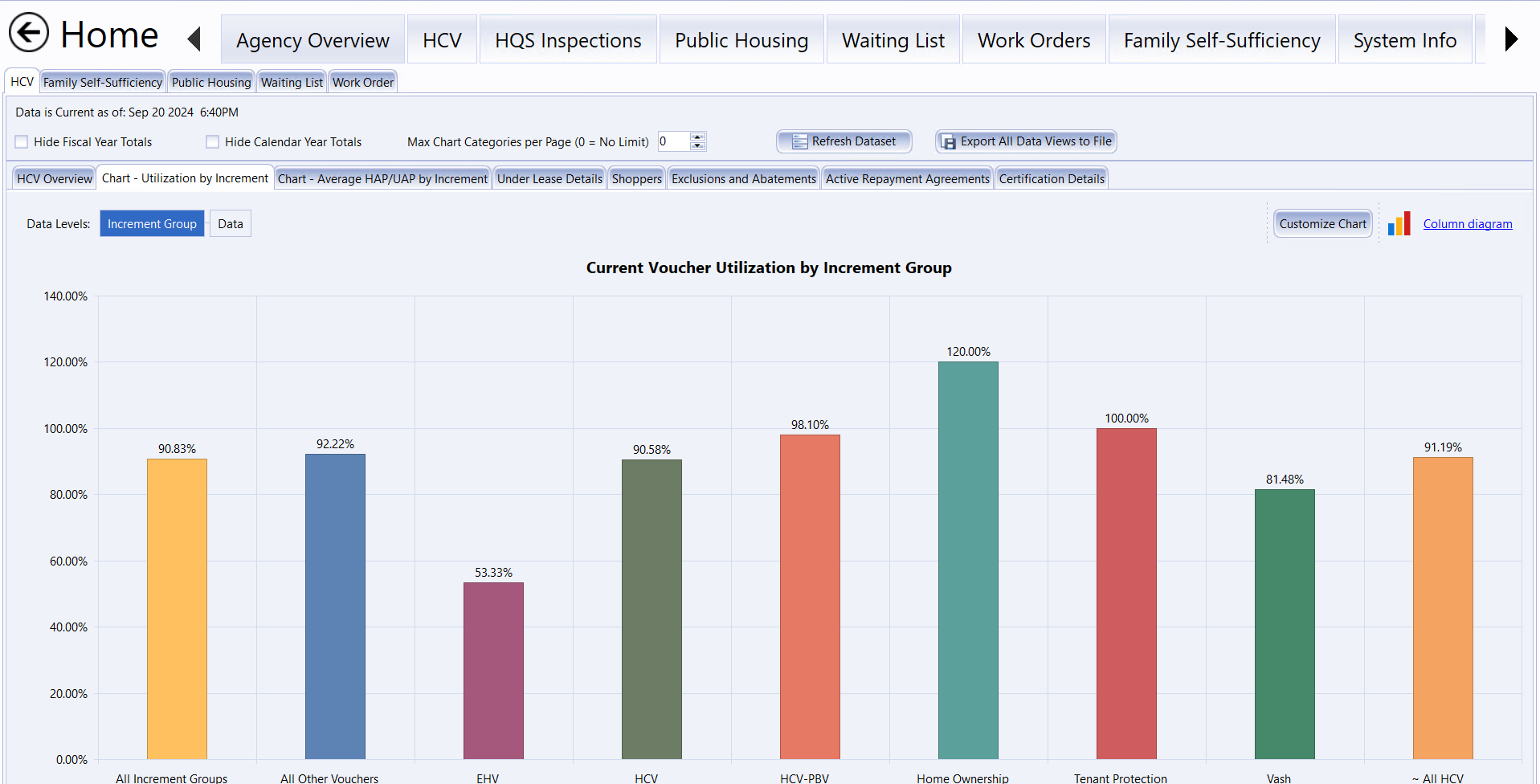Click the column diagram chart icon
This screenshot has width=1540, height=784.
[x=1399, y=224]
